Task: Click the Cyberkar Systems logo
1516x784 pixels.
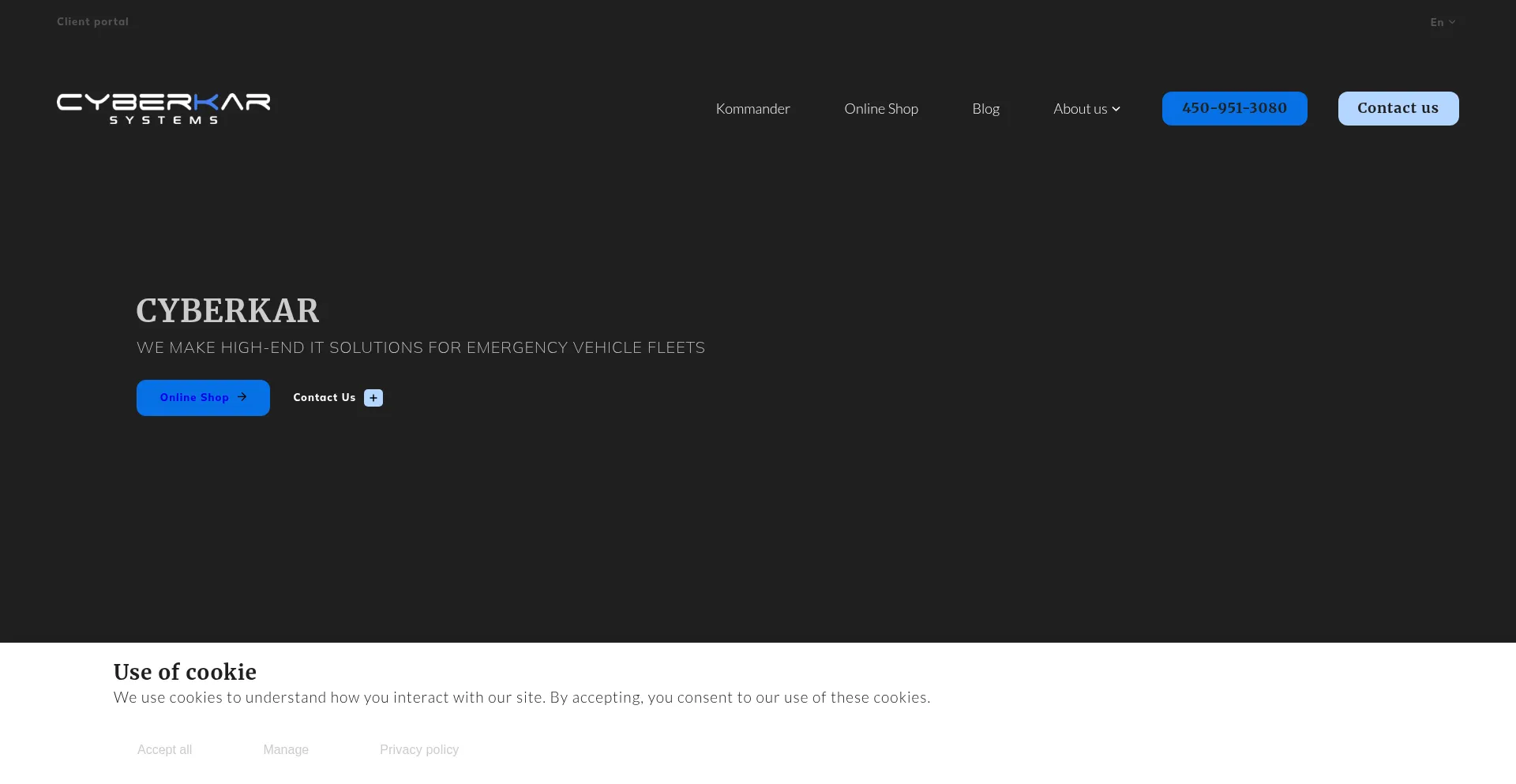Action: click(163, 109)
